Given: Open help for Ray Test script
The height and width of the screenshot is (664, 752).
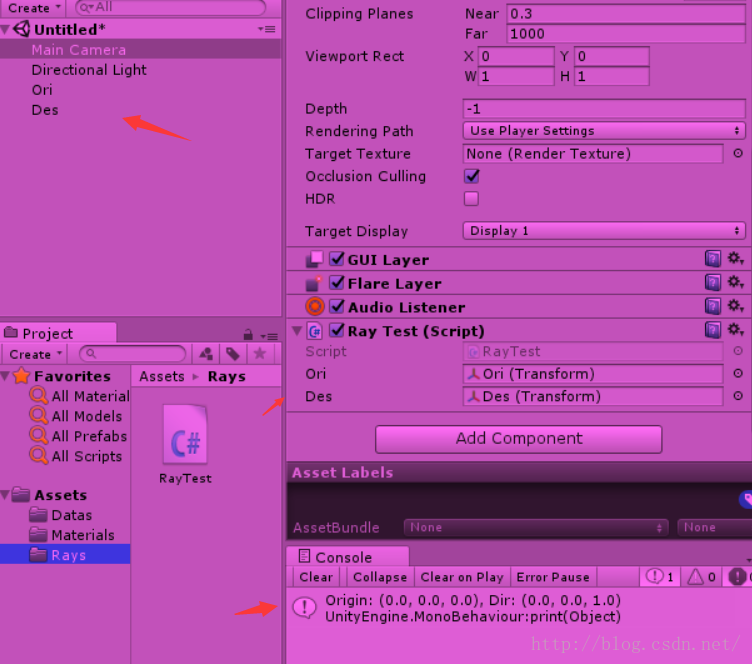Looking at the screenshot, I should [x=712, y=330].
